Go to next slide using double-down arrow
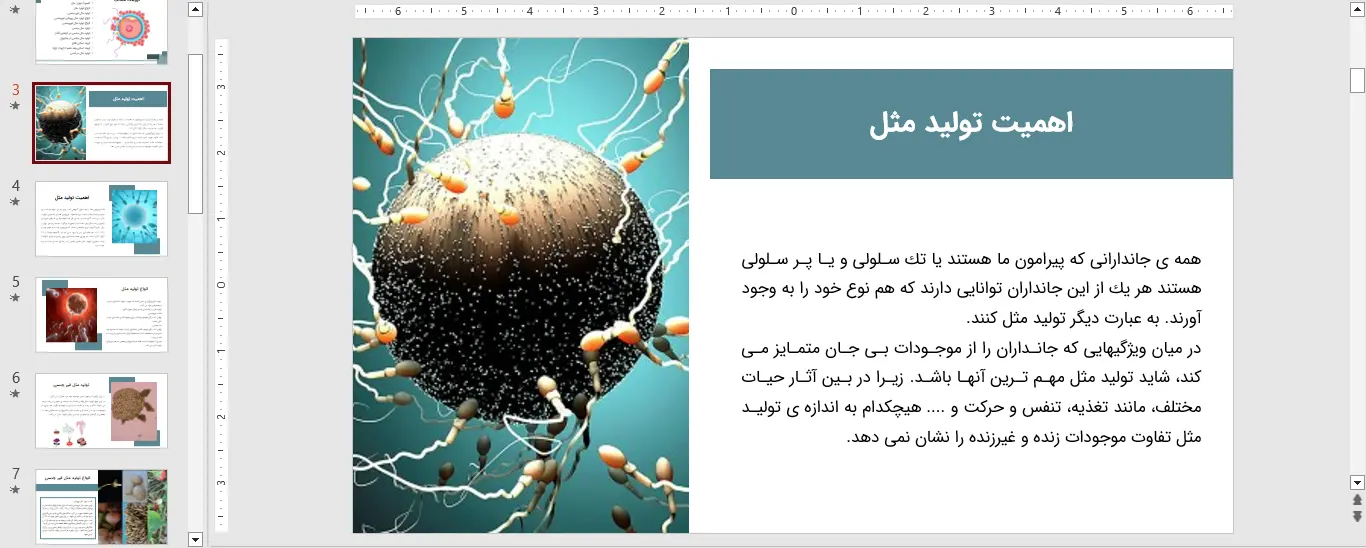 [1357, 516]
